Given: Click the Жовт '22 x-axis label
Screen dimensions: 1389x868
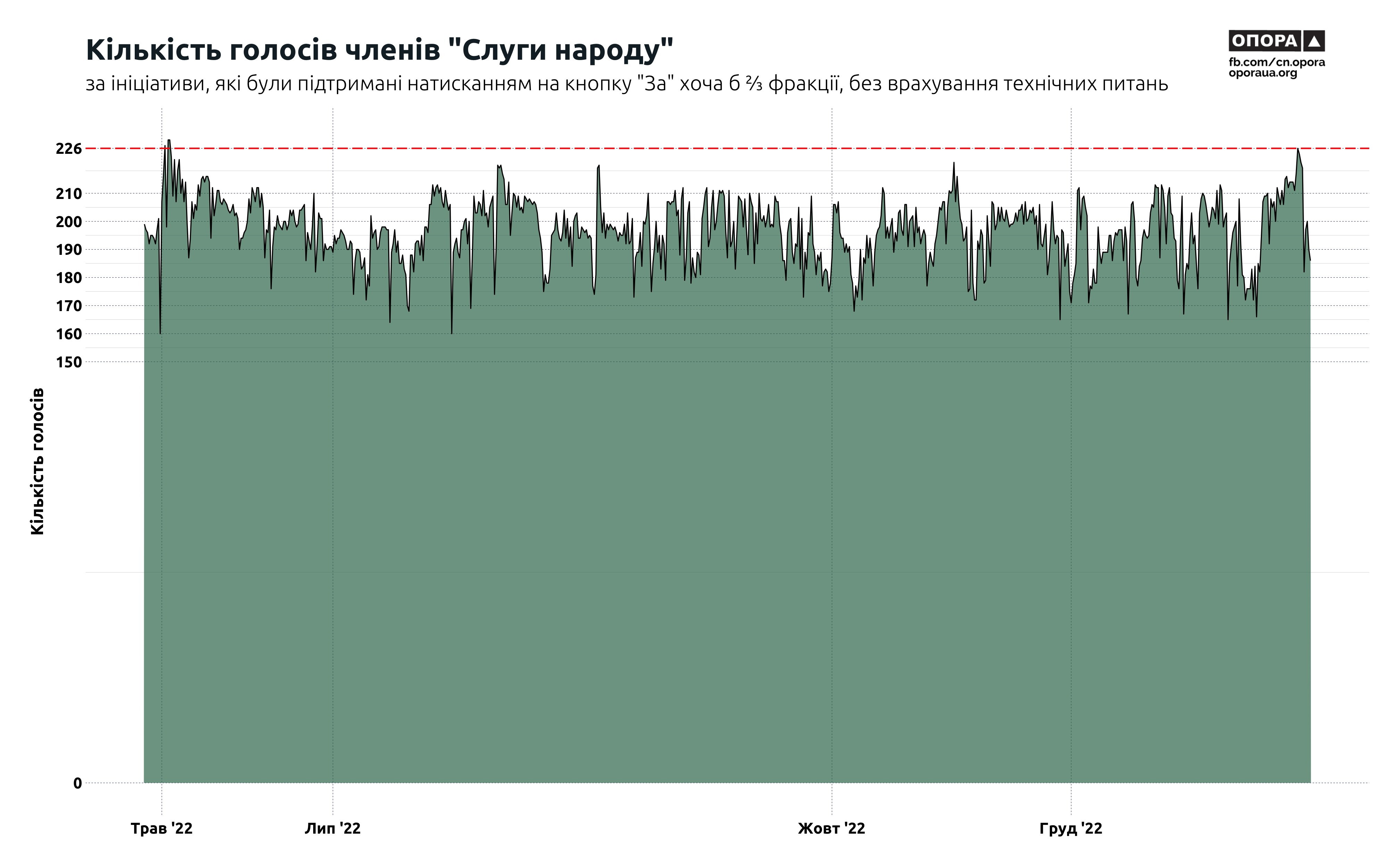Looking at the screenshot, I should 831,829.
